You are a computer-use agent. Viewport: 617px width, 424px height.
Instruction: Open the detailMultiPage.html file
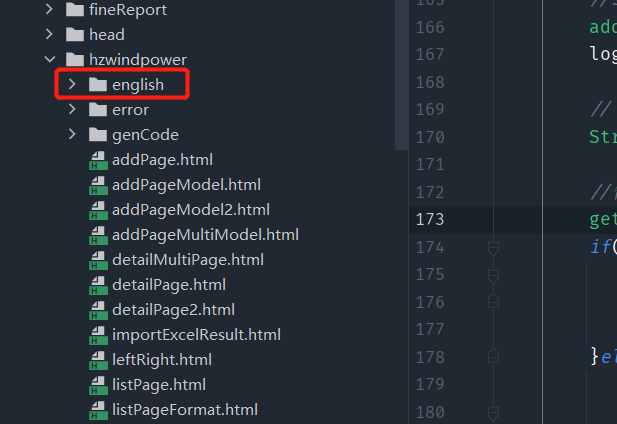[x=188, y=260]
